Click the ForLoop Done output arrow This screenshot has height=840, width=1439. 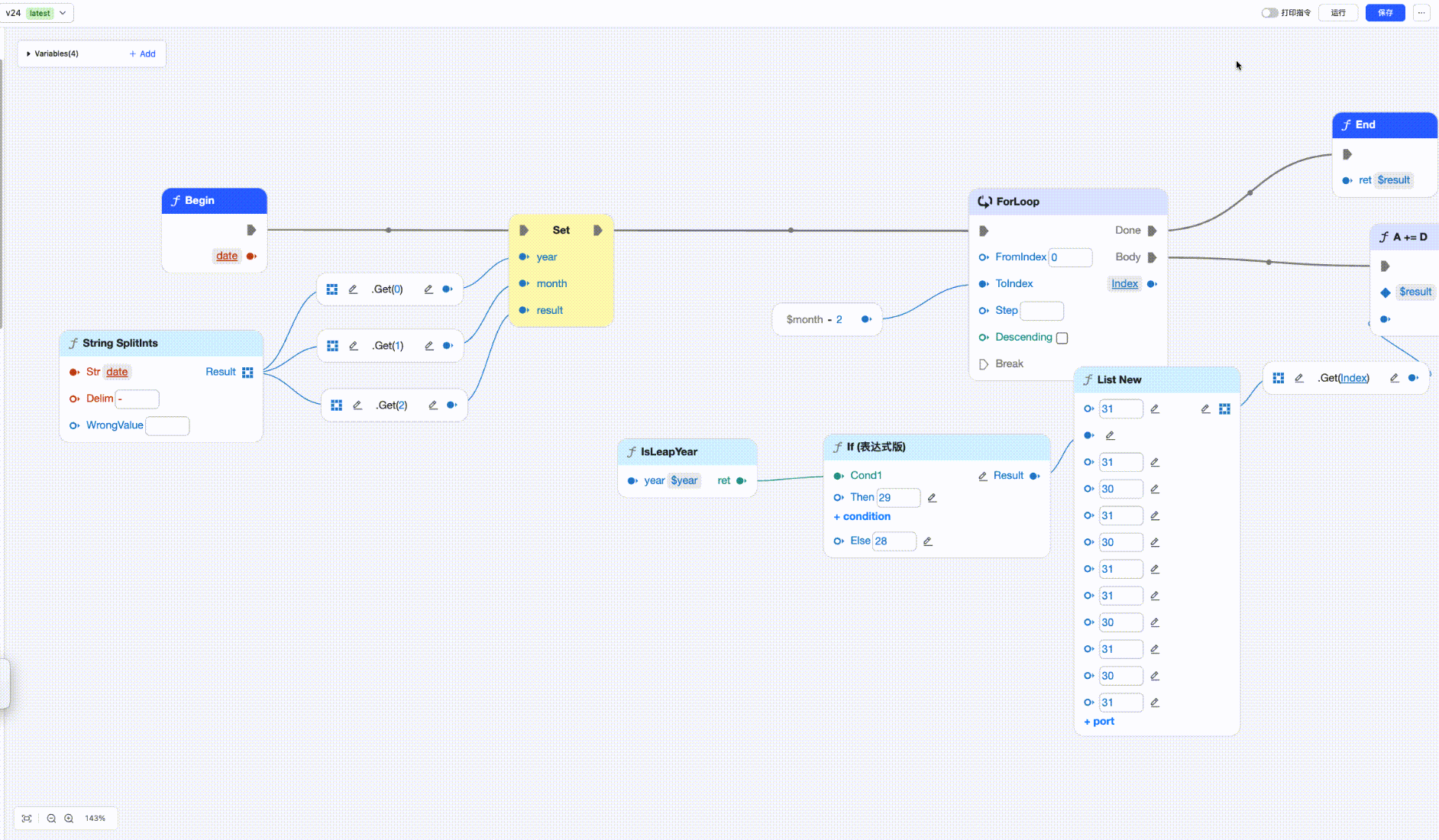(1152, 231)
